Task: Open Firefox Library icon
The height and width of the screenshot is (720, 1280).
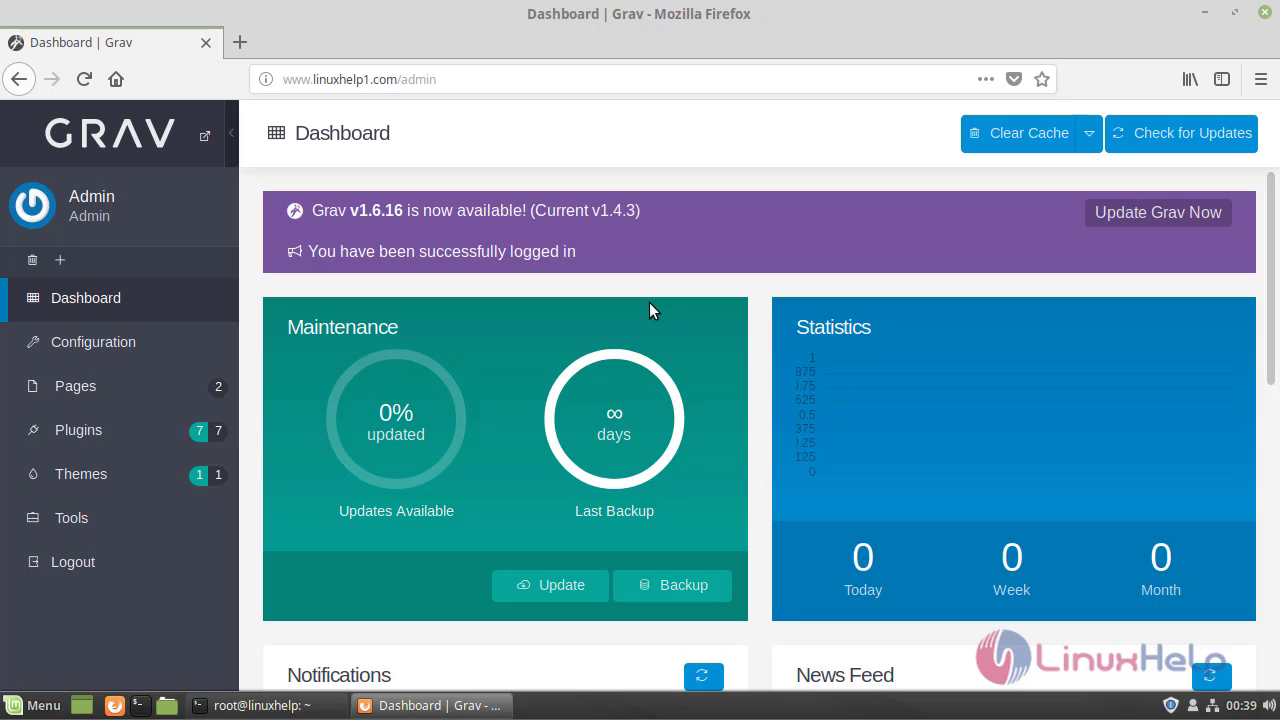Action: pyautogui.click(x=1190, y=79)
